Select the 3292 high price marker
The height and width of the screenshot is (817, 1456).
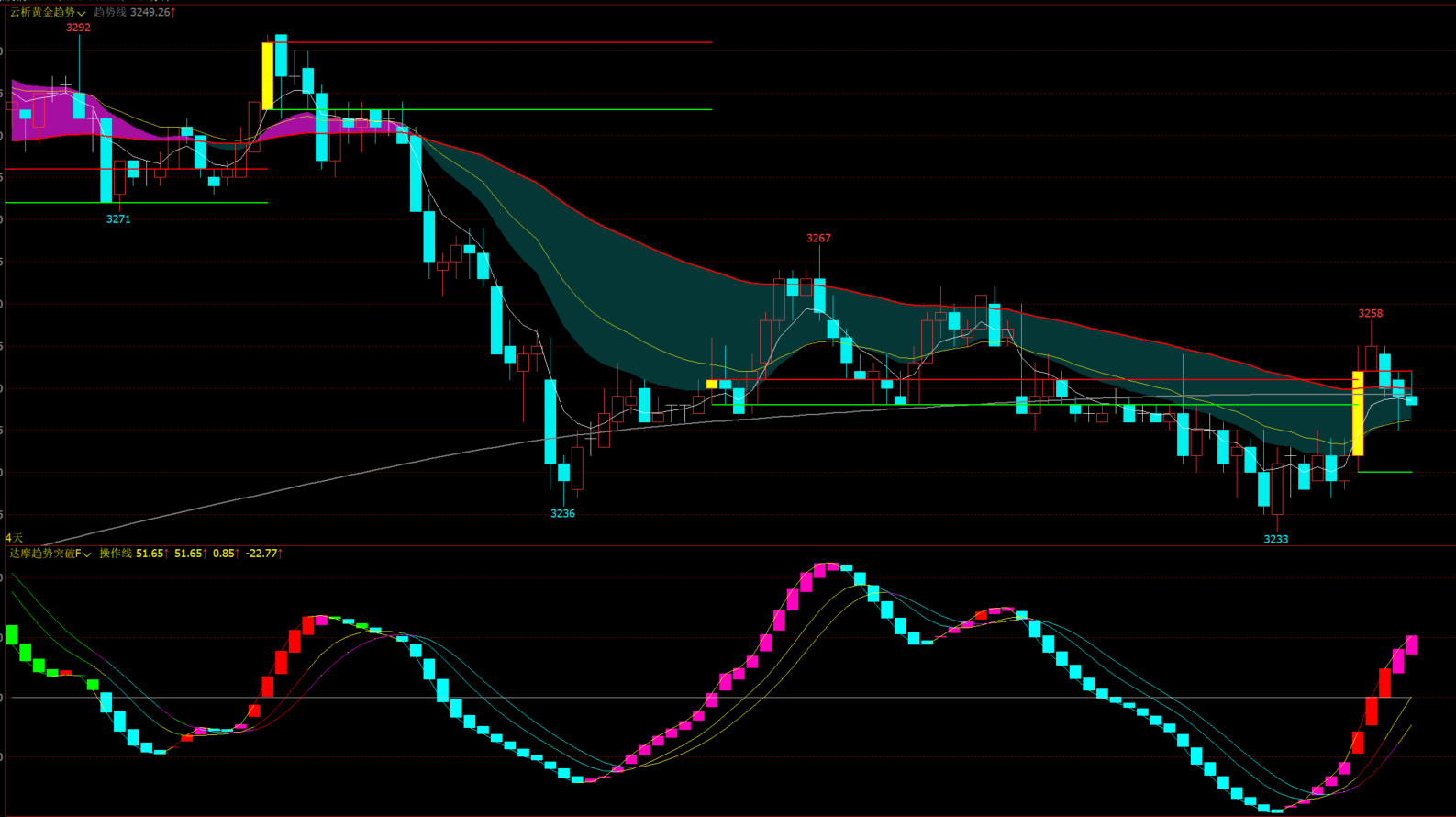[x=79, y=28]
